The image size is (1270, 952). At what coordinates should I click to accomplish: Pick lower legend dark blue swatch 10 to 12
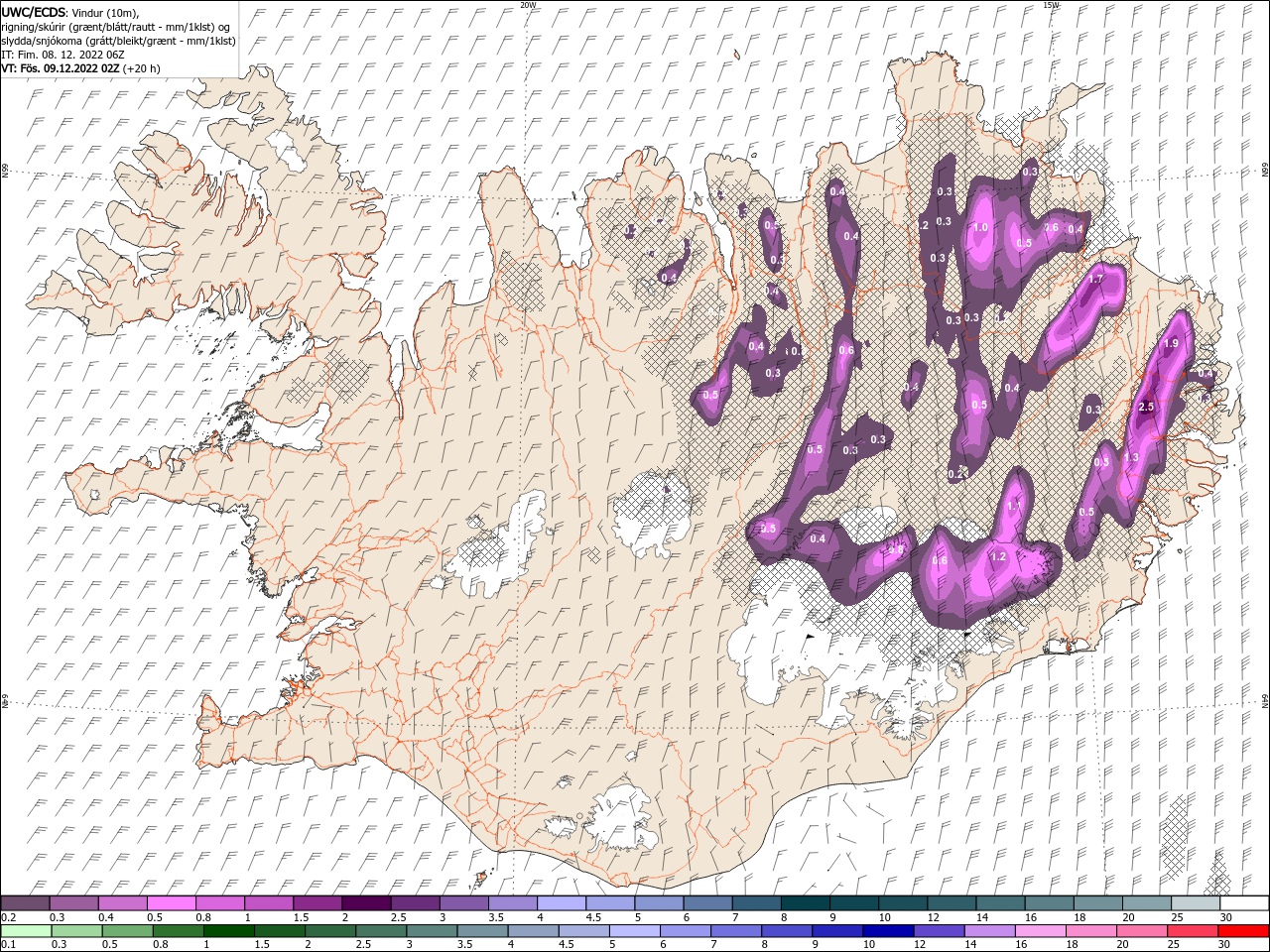(x=888, y=930)
